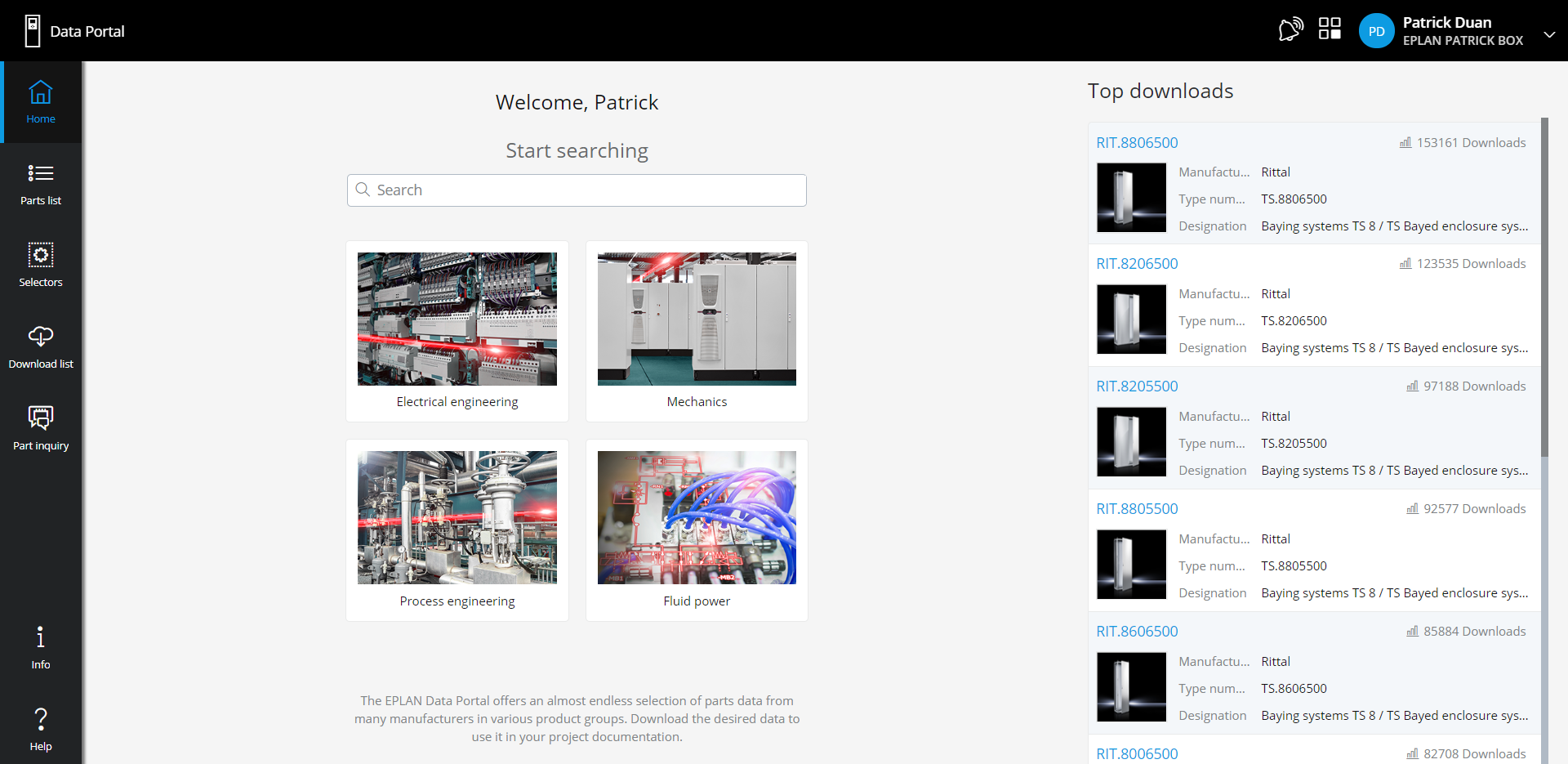Click the chart icon beside 123535 Downloads
Screen dimensions: 1568x764
pyautogui.click(x=1405, y=263)
